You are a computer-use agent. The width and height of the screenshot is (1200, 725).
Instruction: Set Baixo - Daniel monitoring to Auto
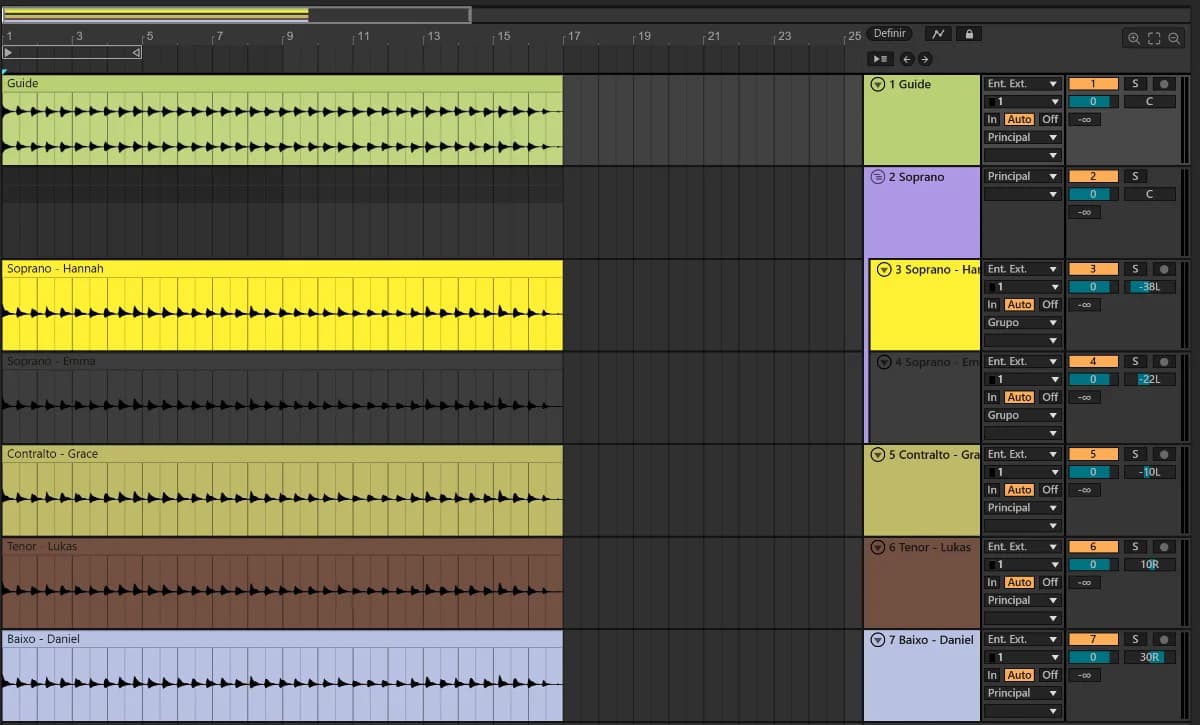(x=1019, y=675)
